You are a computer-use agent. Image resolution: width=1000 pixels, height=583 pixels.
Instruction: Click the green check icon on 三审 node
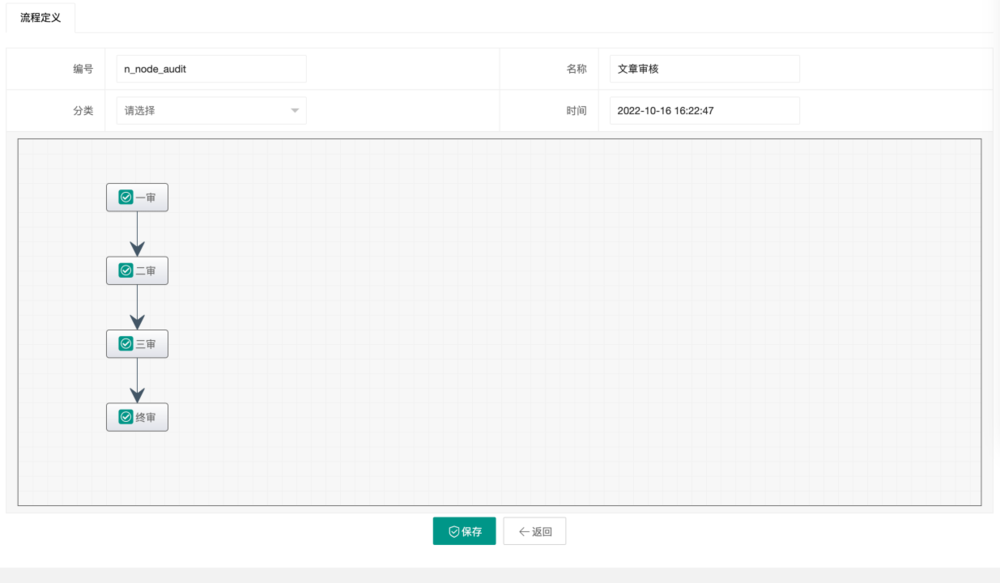point(125,344)
